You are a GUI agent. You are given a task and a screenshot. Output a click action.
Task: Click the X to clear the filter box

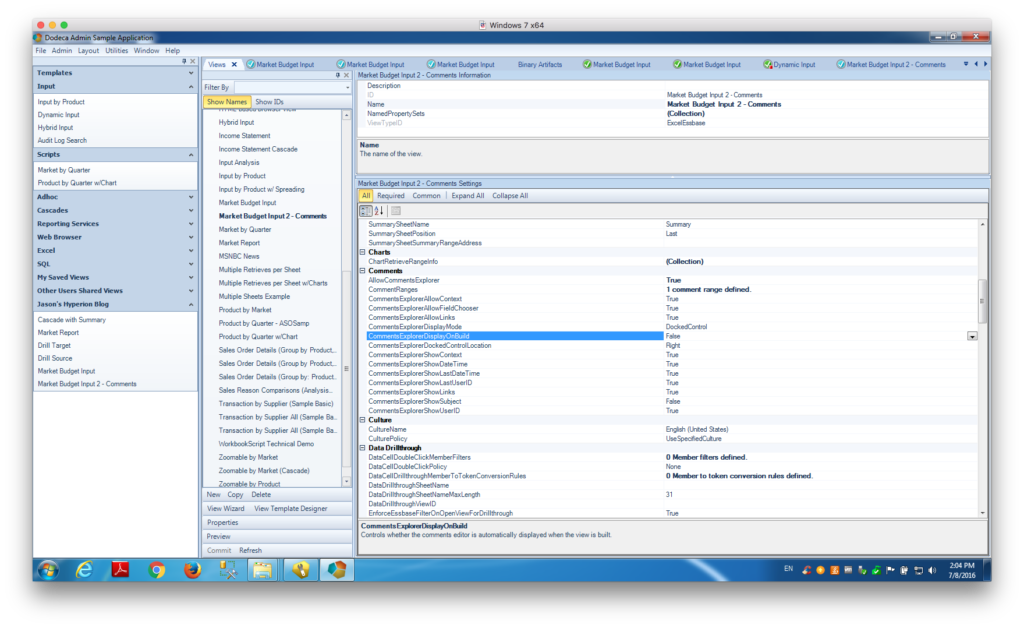tap(347, 75)
